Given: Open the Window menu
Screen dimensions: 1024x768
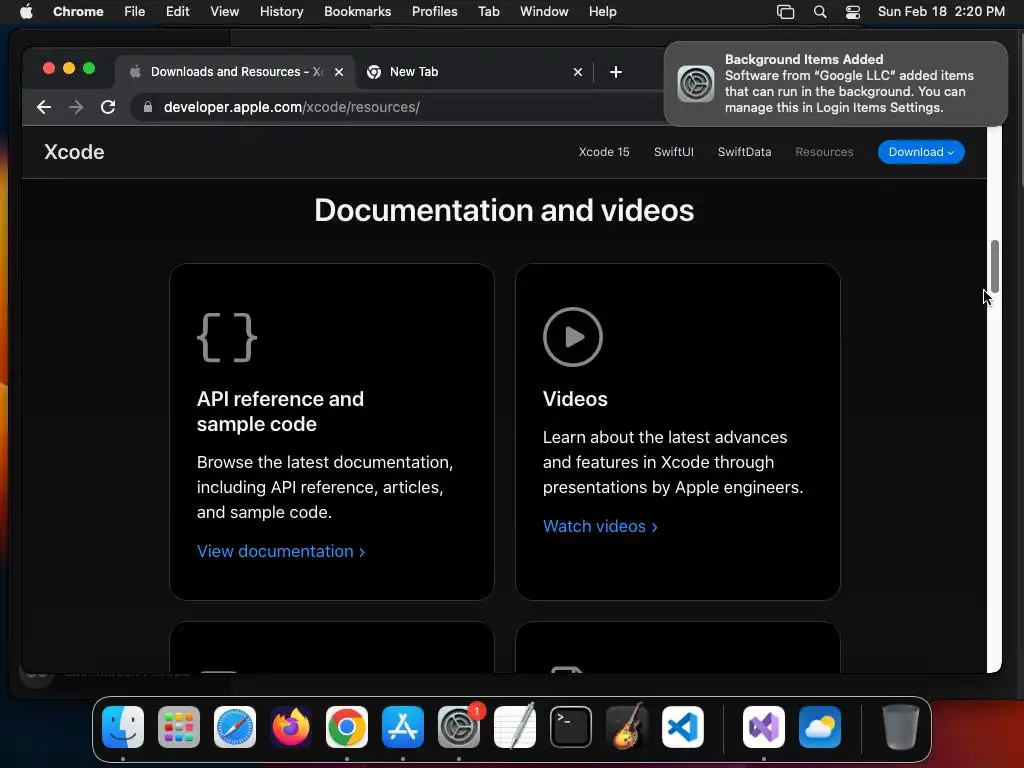Looking at the screenshot, I should pos(544,12).
